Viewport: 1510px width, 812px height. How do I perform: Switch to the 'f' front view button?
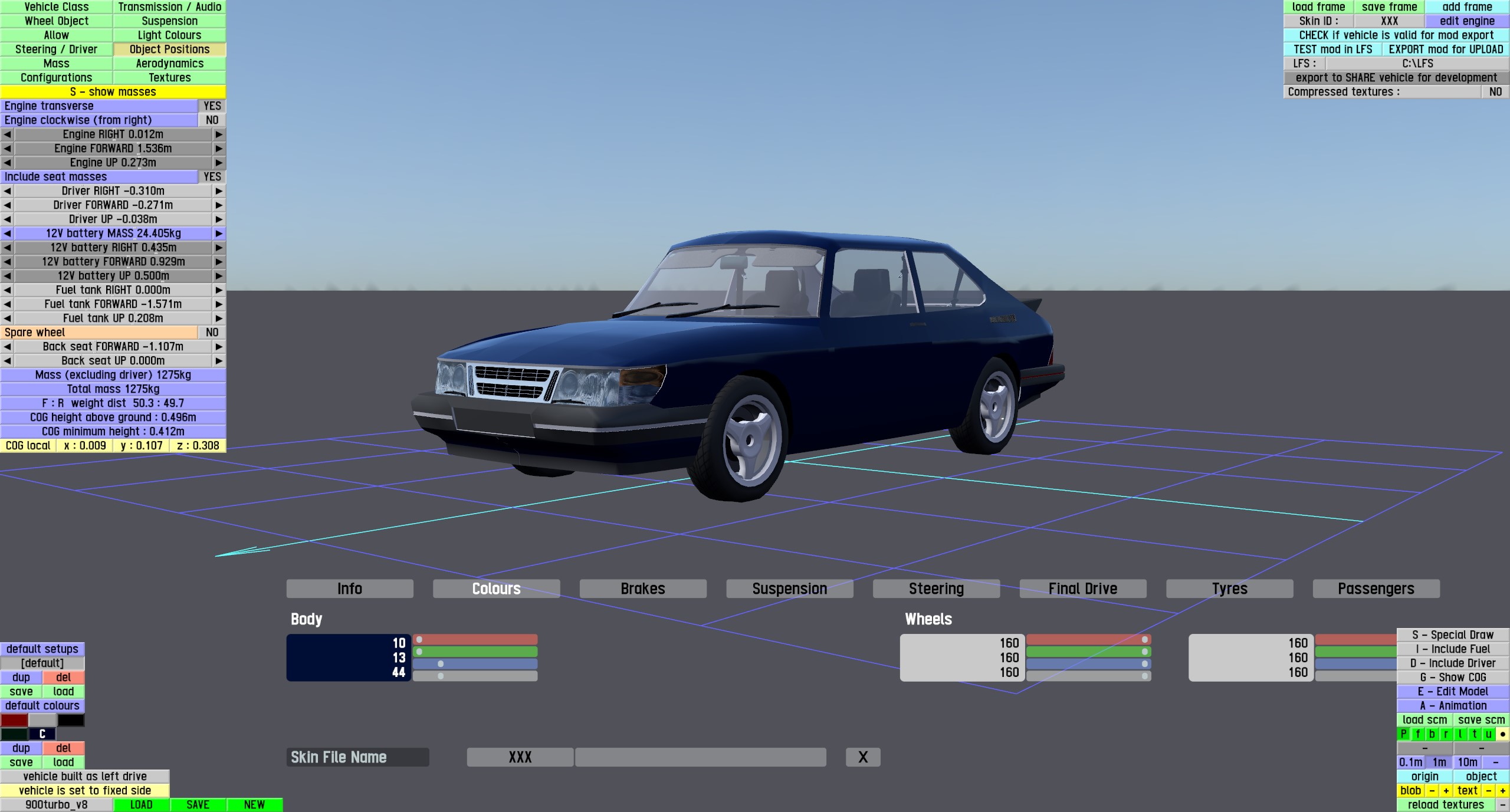1418,734
